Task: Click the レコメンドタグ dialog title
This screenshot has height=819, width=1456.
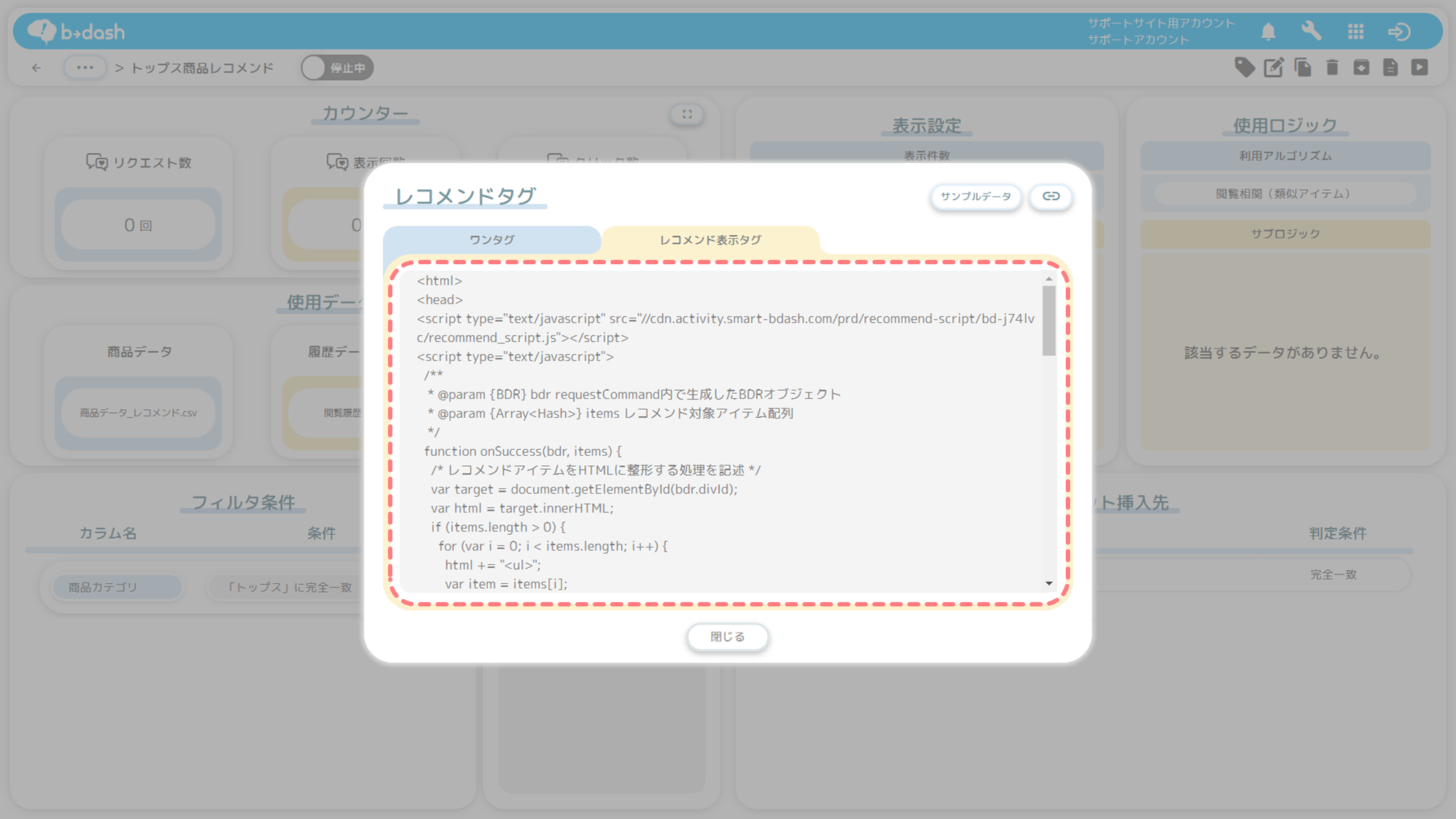Action: [465, 196]
